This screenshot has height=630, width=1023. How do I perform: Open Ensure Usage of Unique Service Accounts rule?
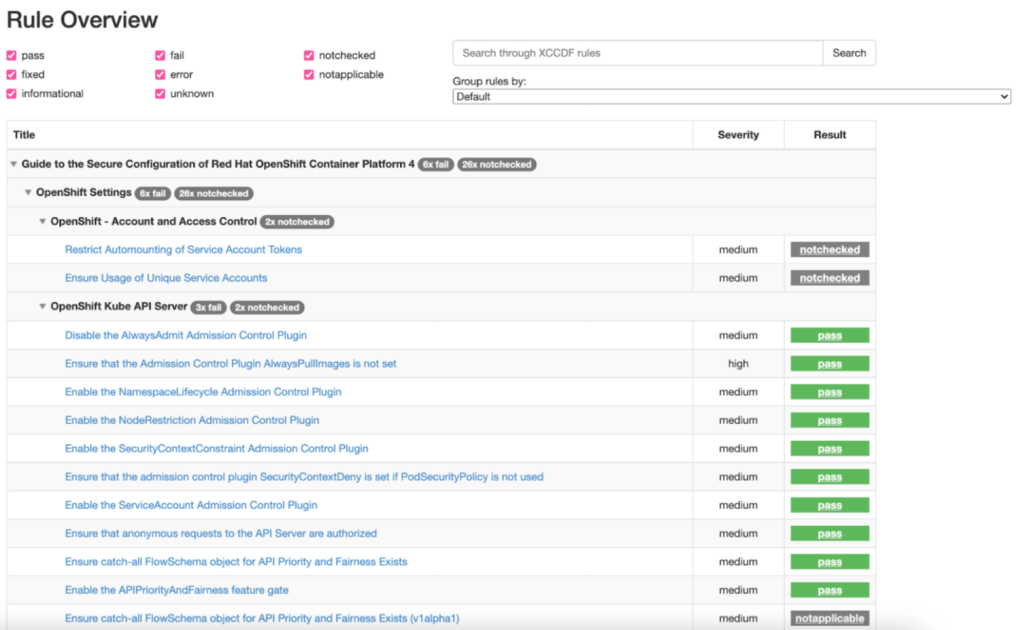tap(166, 278)
